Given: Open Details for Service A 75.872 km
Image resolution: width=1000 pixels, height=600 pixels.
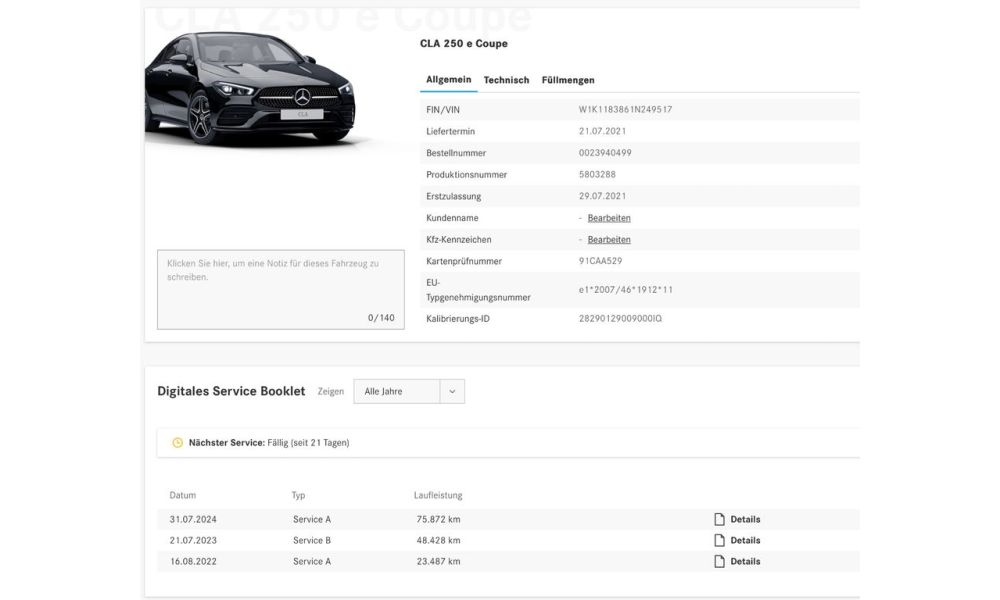Looking at the screenshot, I should 745,519.
